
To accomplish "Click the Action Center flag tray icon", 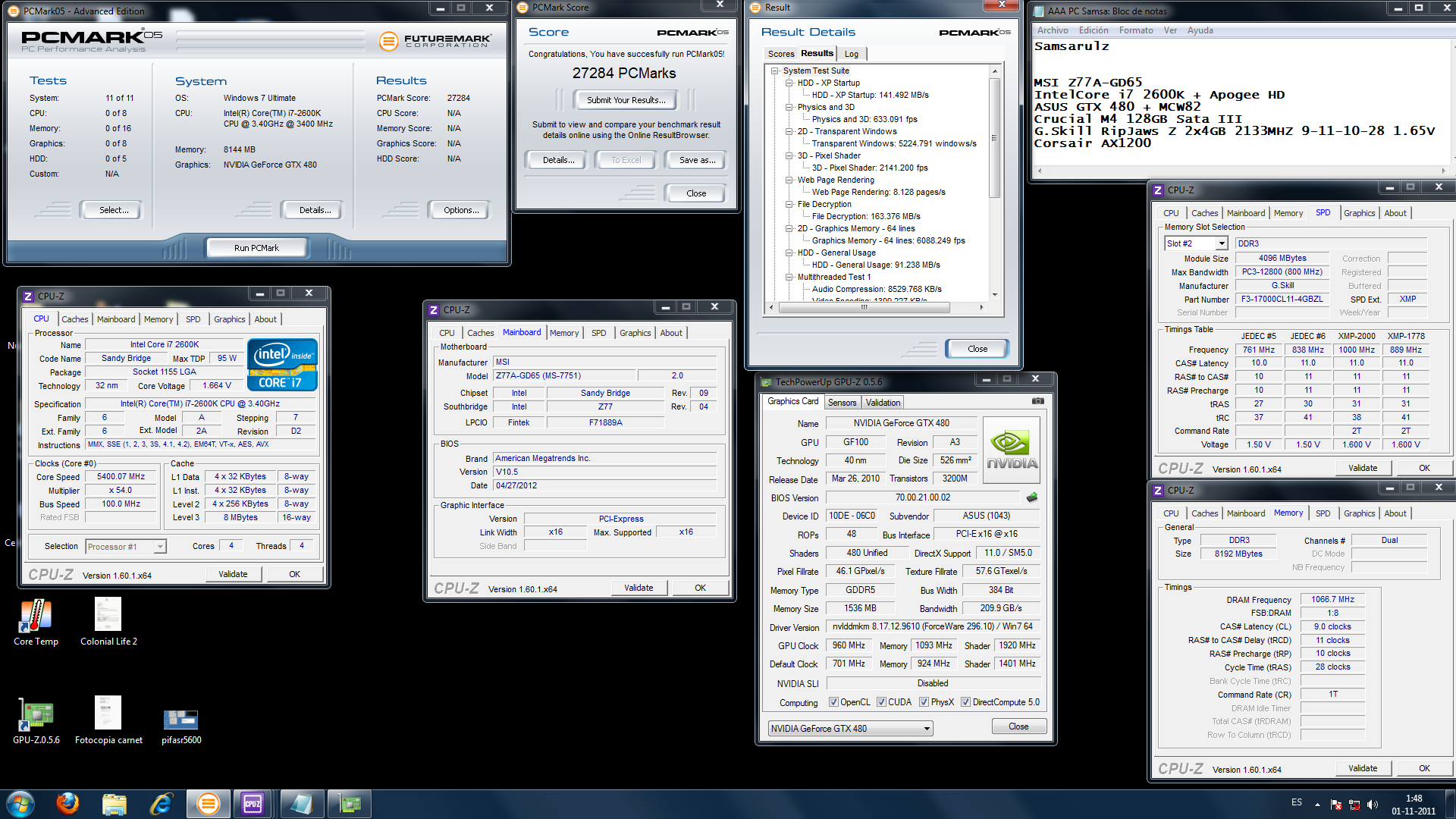I will pos(1336,805).
